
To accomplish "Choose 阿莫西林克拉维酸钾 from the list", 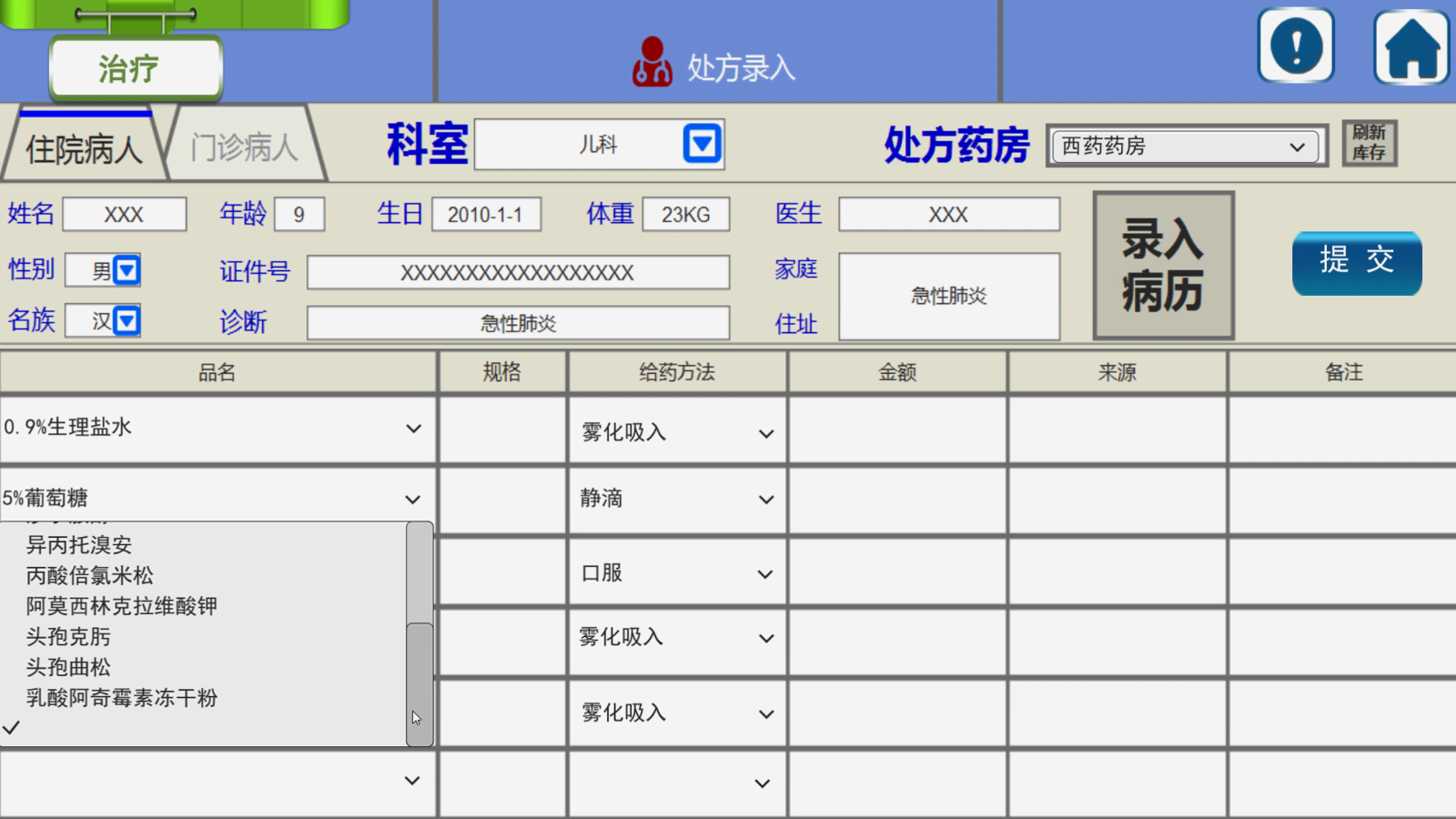I will (x=121, y=606).
